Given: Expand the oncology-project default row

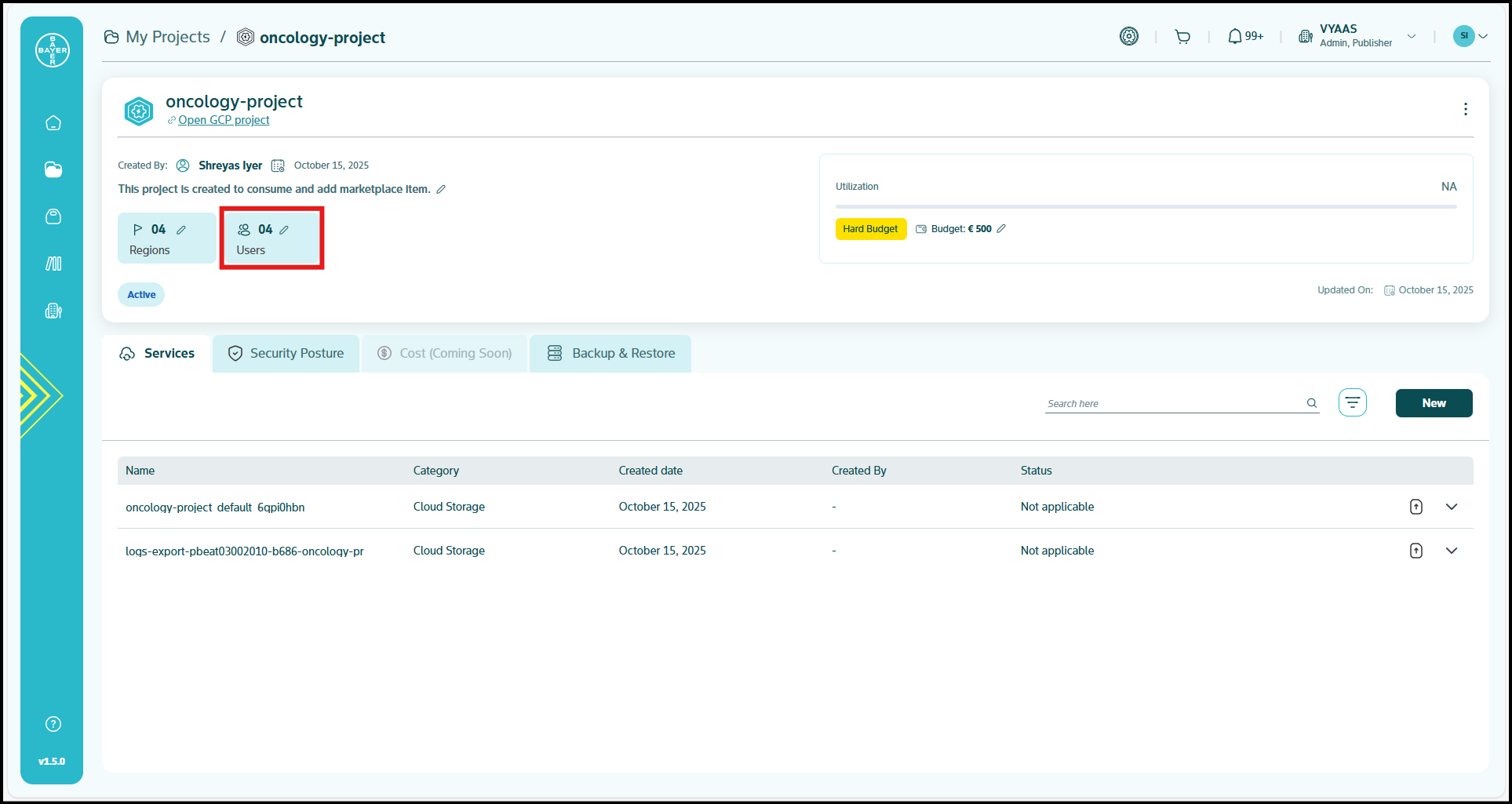Looking at the screenshot, I should coord(1452,507).
